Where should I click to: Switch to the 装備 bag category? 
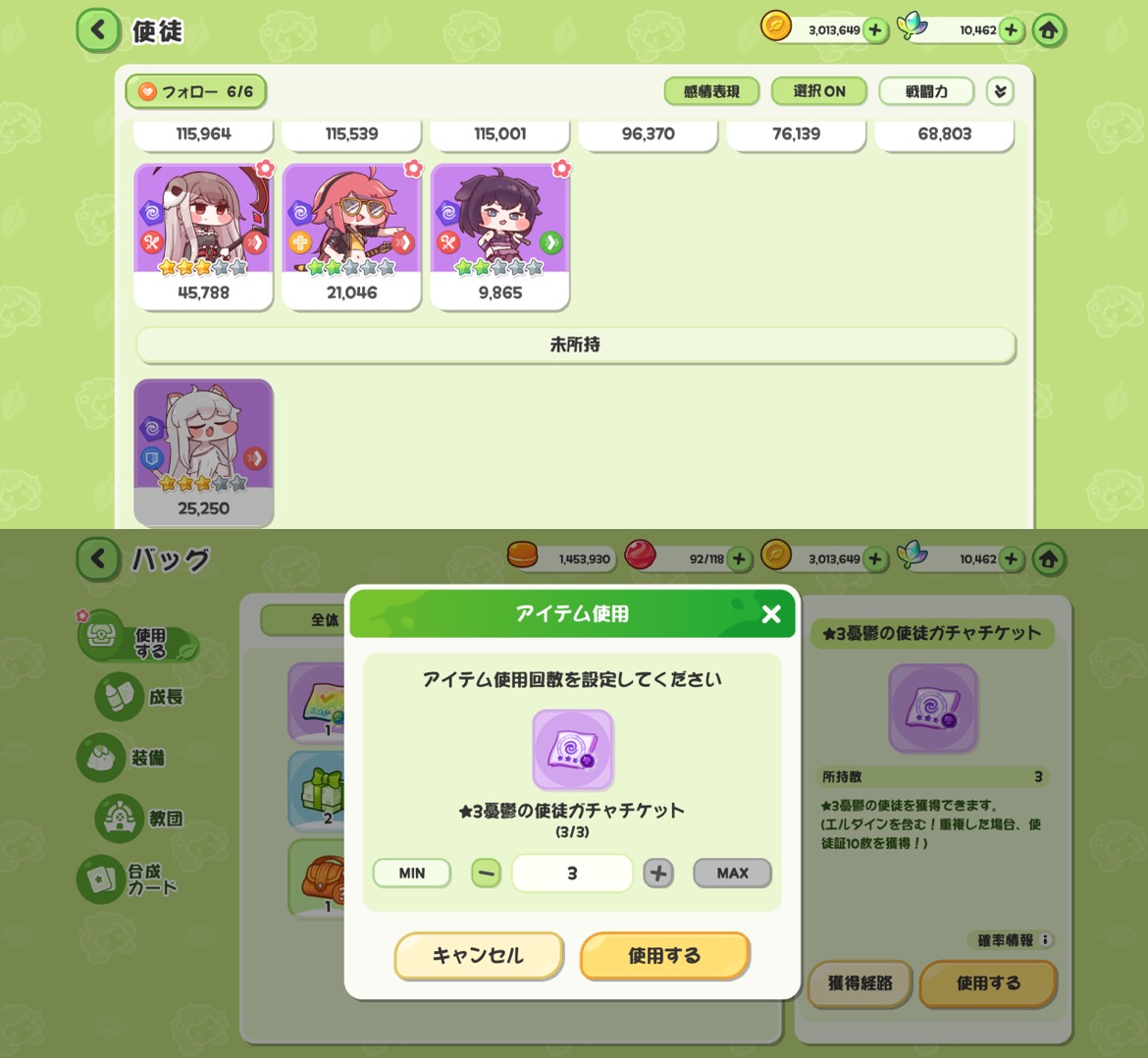point(123,757)
